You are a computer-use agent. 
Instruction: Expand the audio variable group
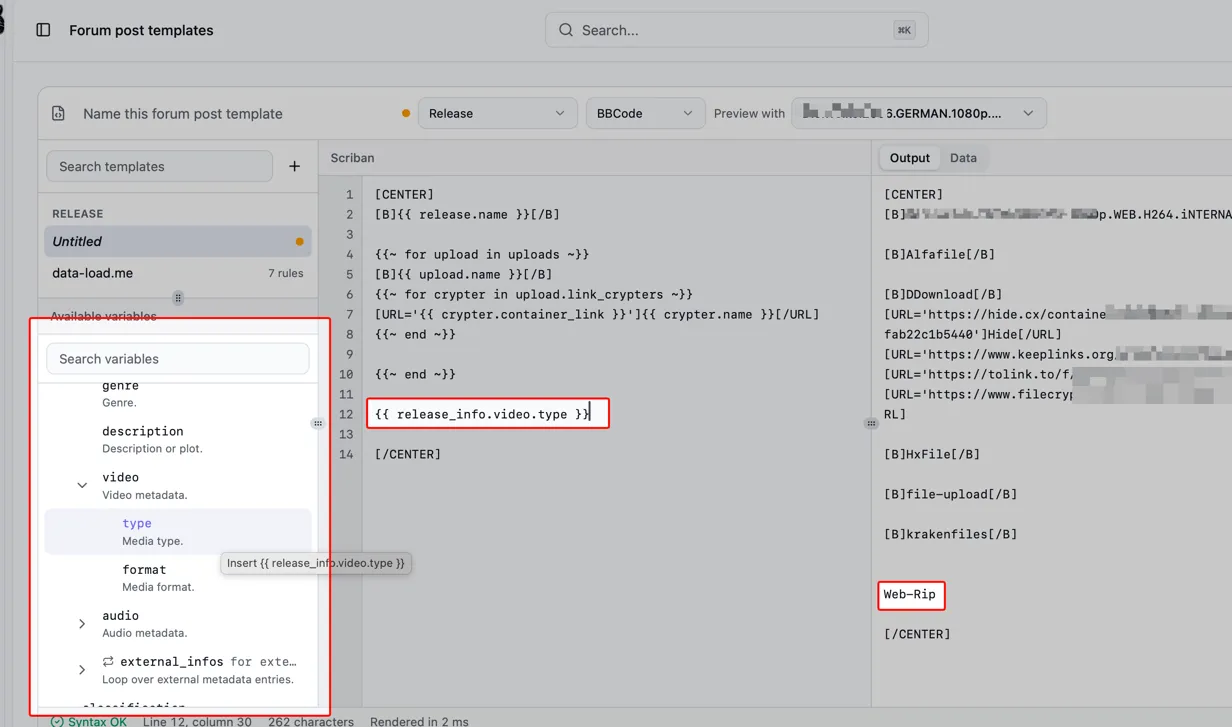click(83, 624)
